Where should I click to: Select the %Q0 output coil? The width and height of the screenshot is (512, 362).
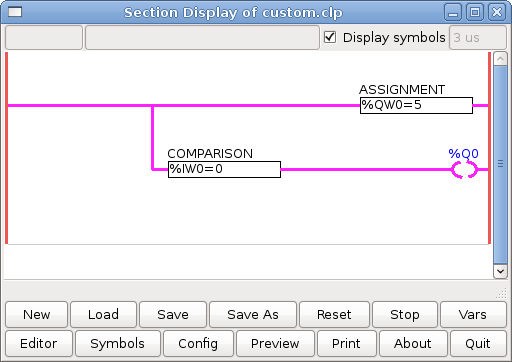[464, 170]
